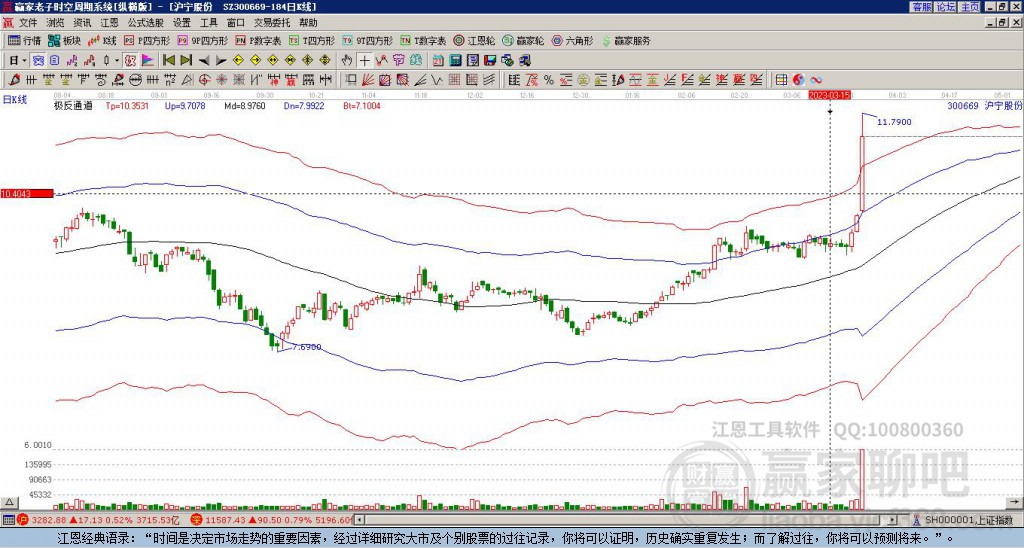
Task: Open 赢家服务 service panel
Action: (x=626, y=40)
